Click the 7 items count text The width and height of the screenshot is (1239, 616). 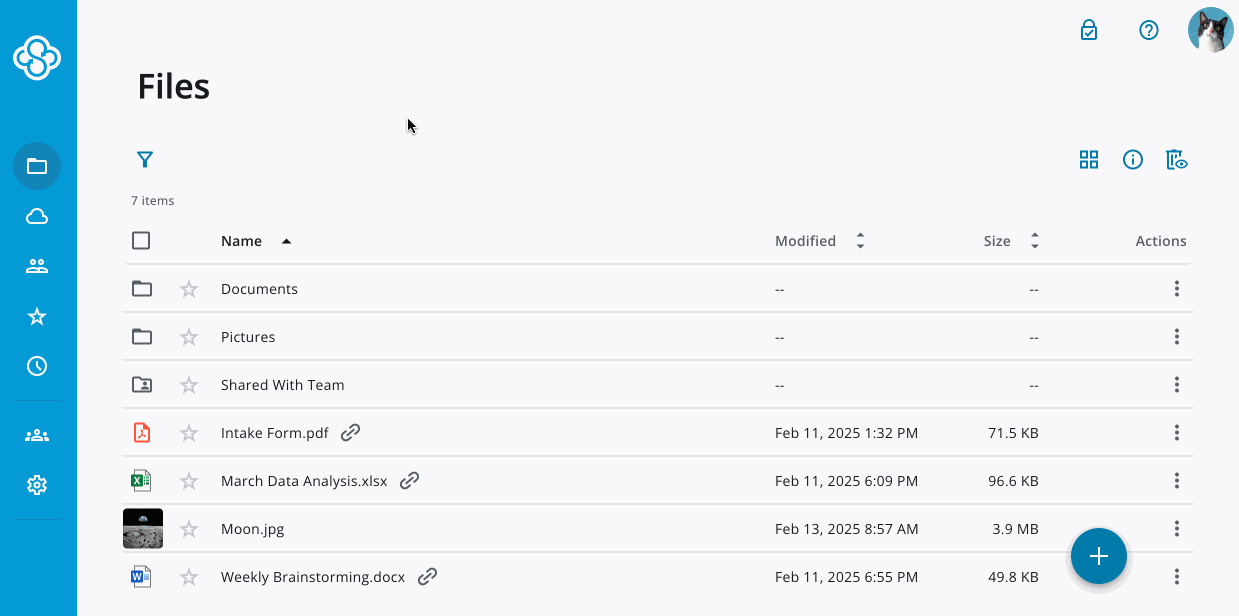(153, 201)
